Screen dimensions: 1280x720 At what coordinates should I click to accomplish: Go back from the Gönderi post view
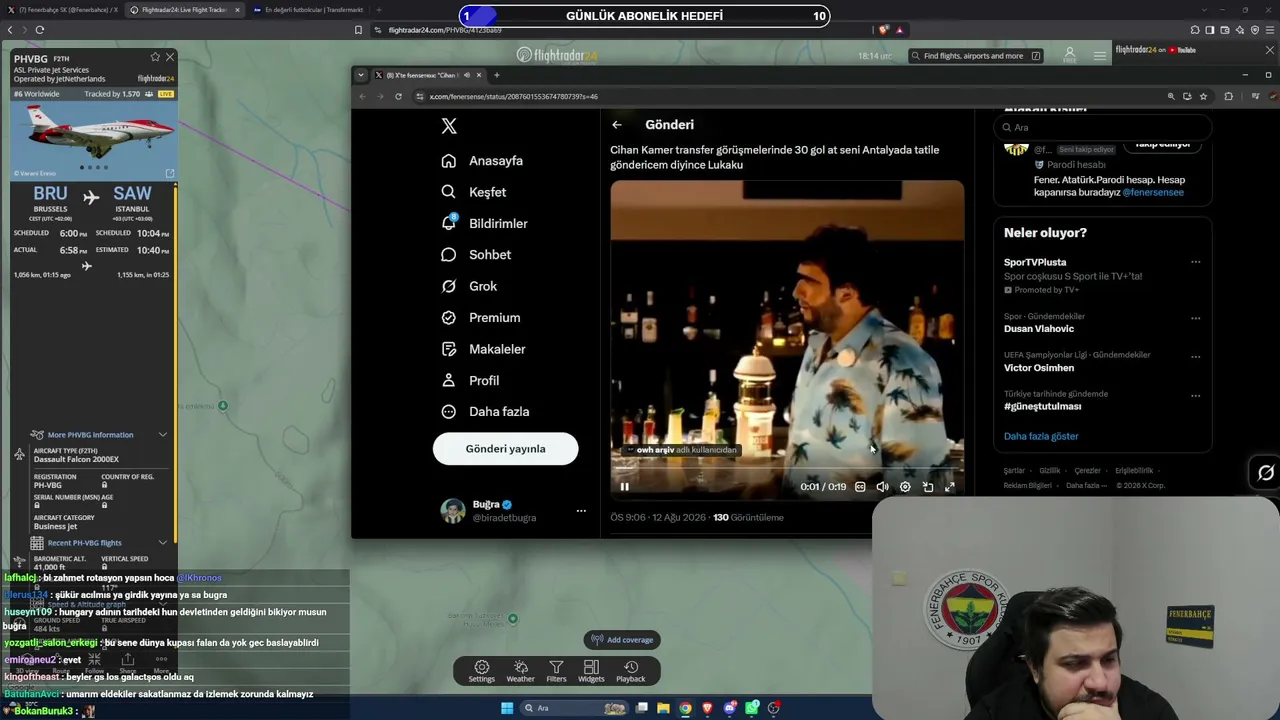click(x=617, y=125)
